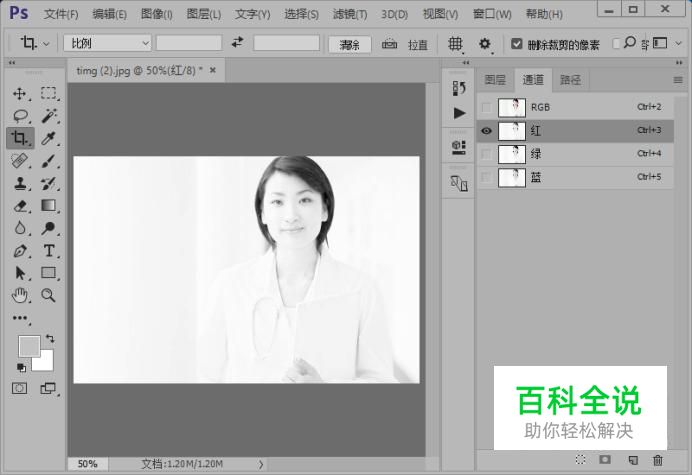Delete the current channel
Viewport: 692px width, 475px height.
point(658,460)
